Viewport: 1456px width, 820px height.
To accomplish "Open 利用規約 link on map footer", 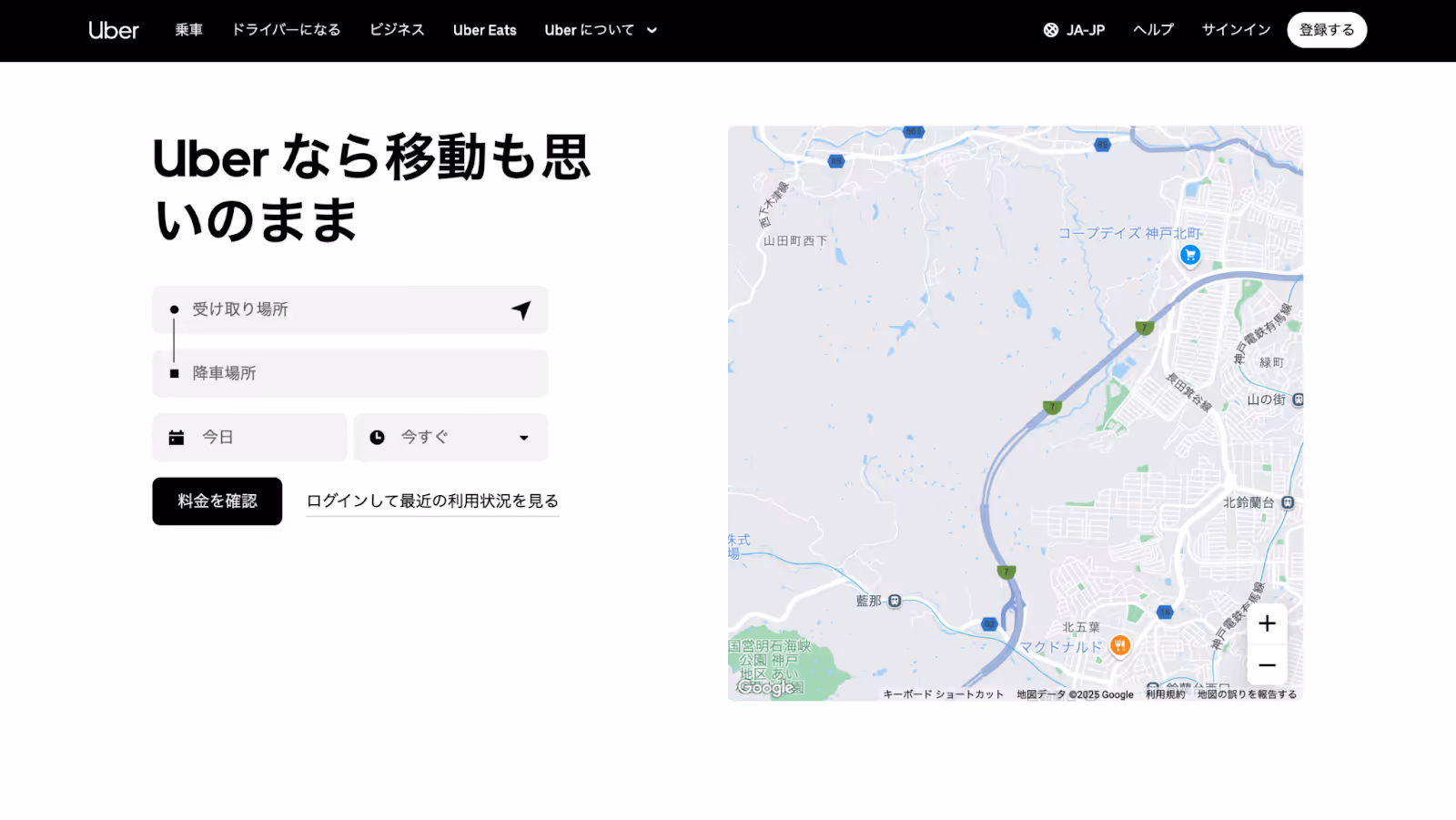I will (1165, 694).
